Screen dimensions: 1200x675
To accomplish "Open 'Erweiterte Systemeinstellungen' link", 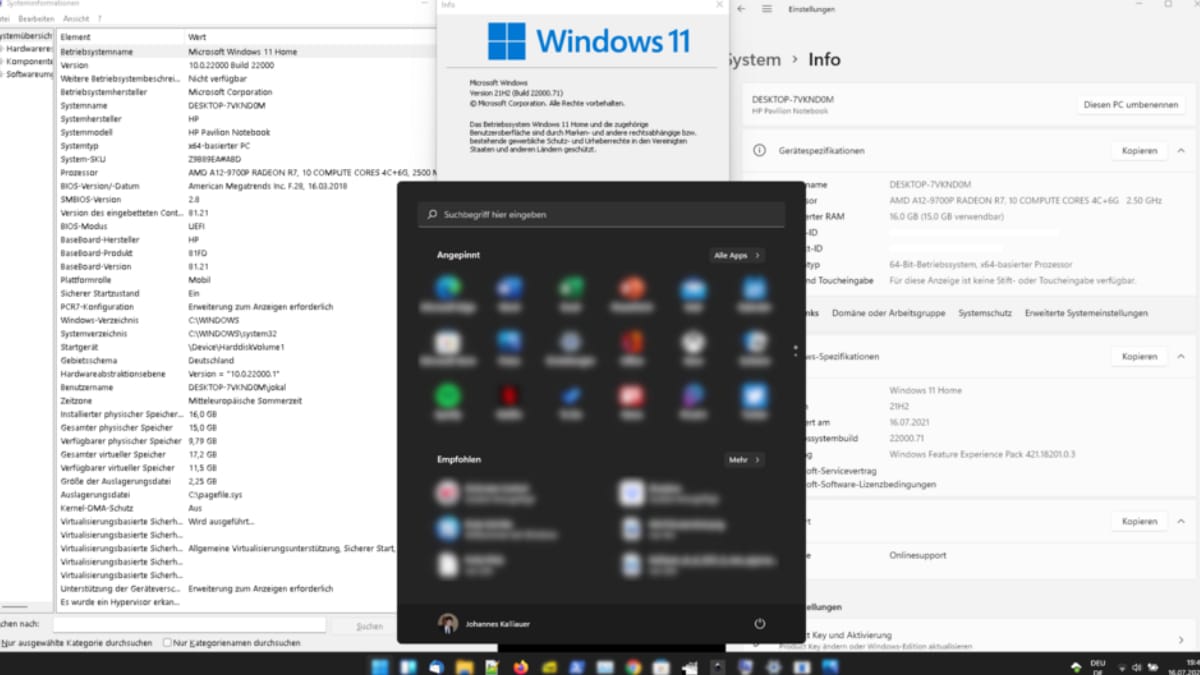I will (x=1086, y=313).
